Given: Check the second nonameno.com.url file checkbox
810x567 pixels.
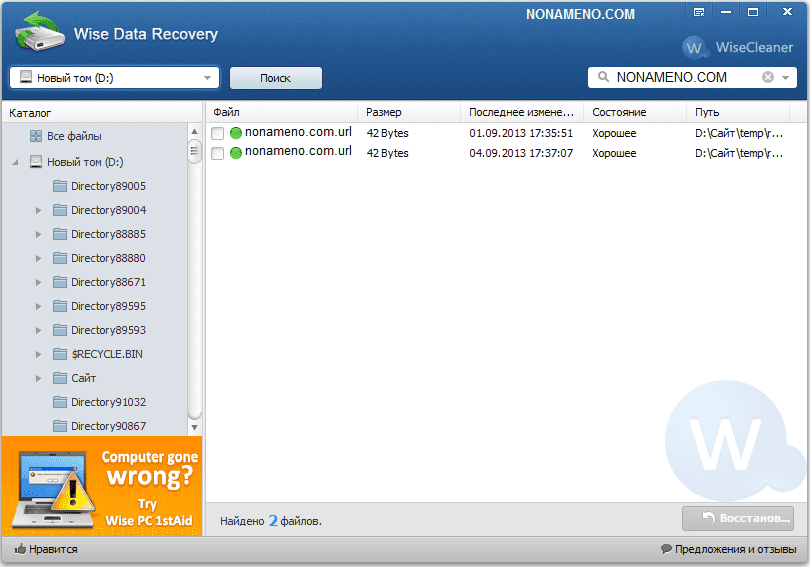Looking at the screenshot, I should coord(218,153).
